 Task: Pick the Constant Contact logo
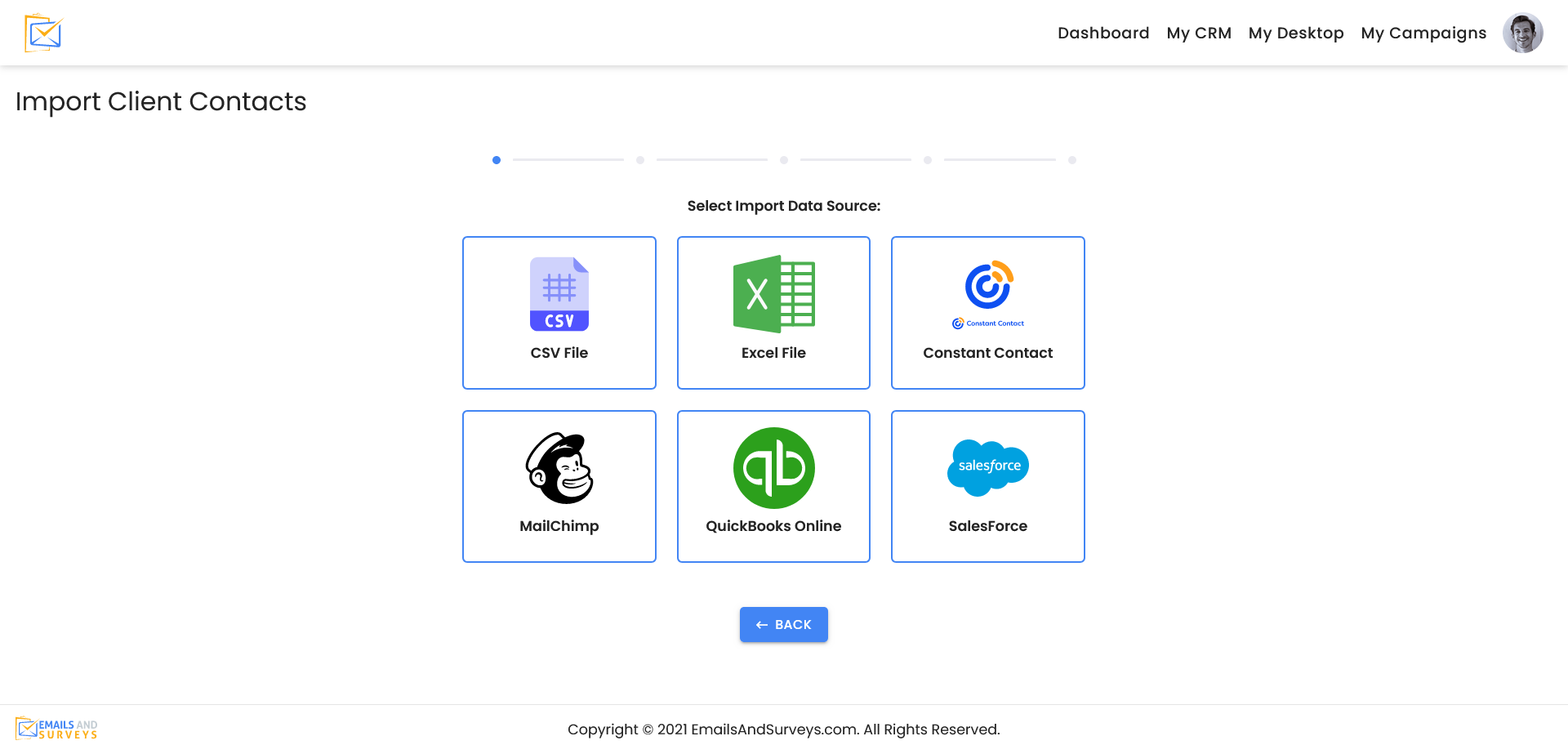[x=988, y=294]
